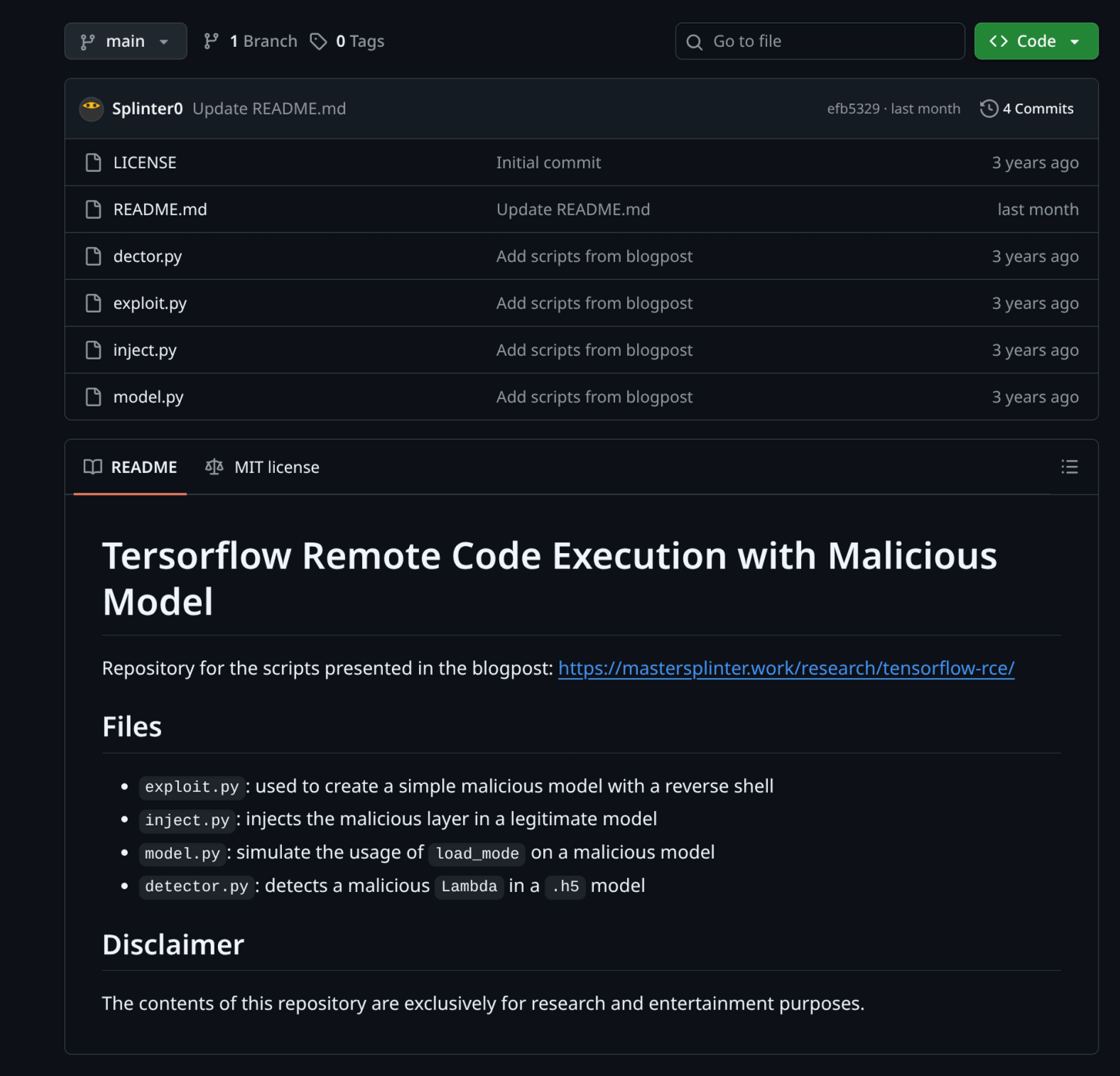This screenshot has width=1120, height=1076.
Task: Open README.md row's Update README.md commit
Action: coord(573,210)
